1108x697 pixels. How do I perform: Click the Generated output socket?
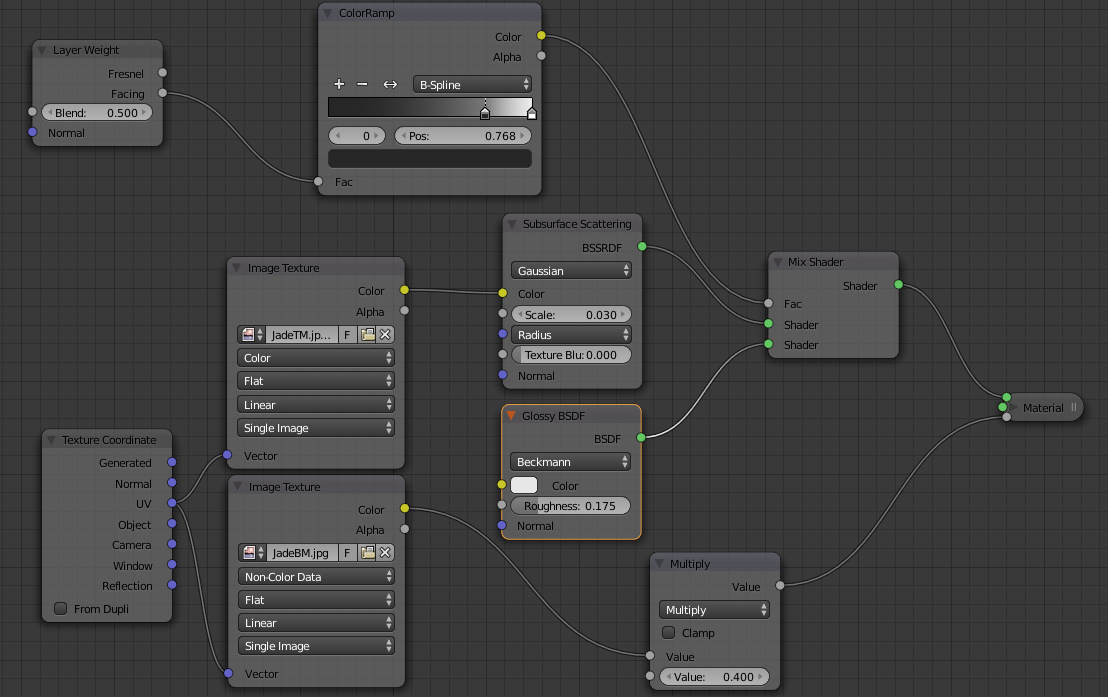[x=172, y=462]
